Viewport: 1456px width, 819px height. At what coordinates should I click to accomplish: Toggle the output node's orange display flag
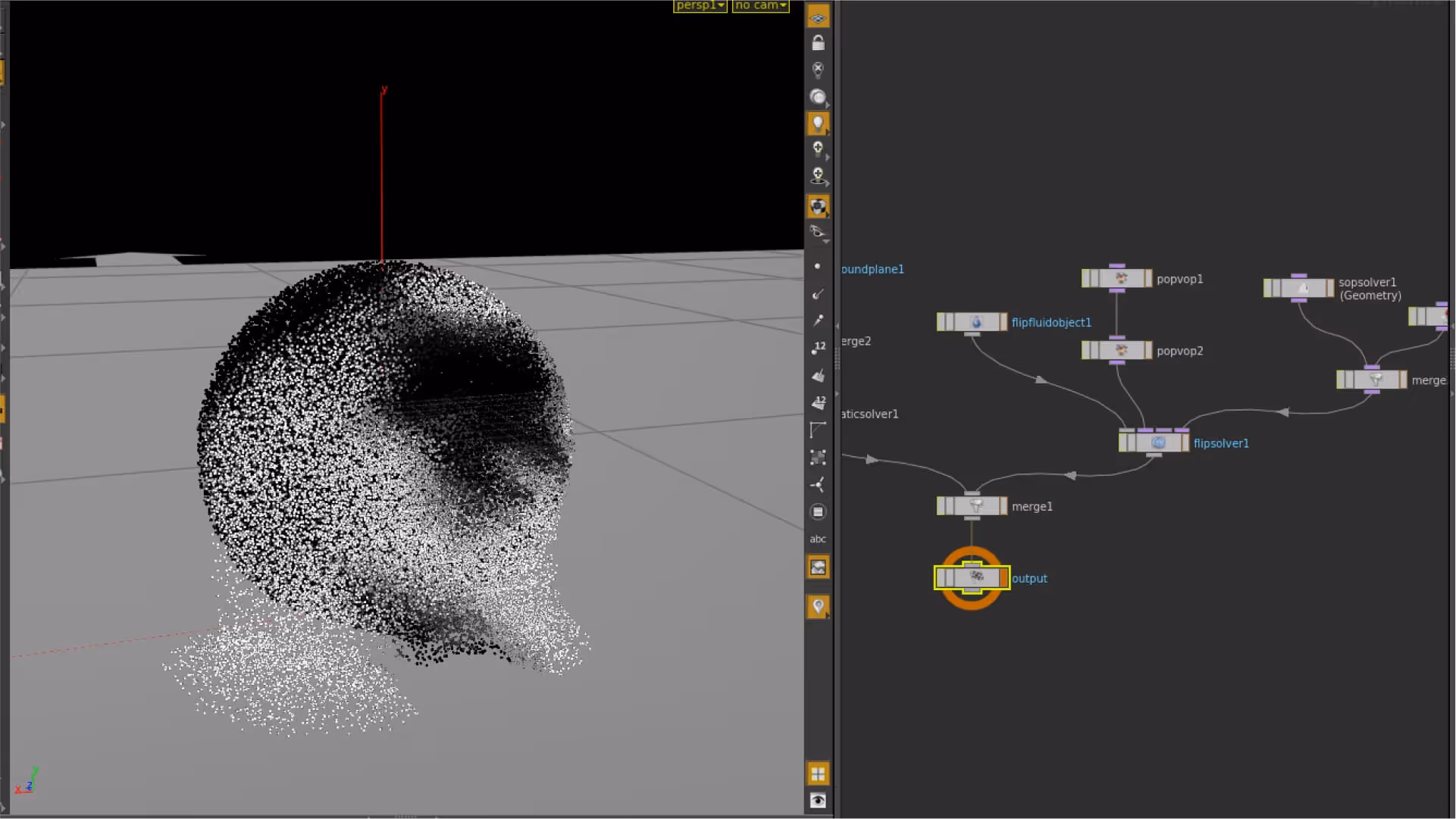point(1004,578)
